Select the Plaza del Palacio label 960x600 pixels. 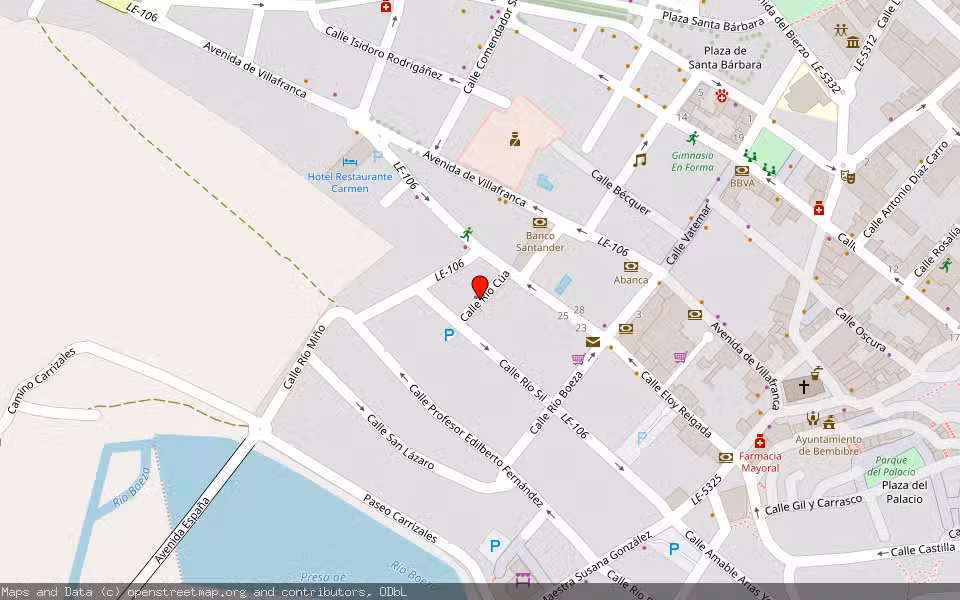point(904,492)
